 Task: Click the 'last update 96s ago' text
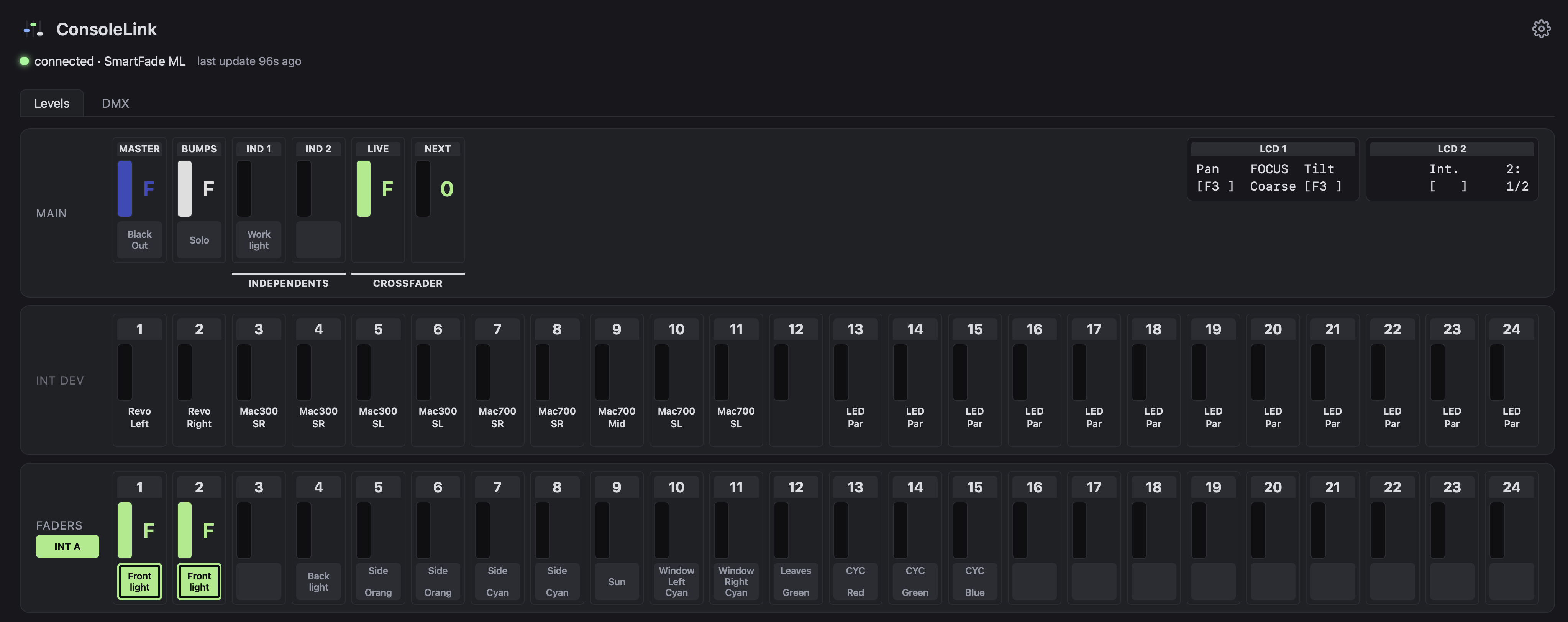point(249,61)
